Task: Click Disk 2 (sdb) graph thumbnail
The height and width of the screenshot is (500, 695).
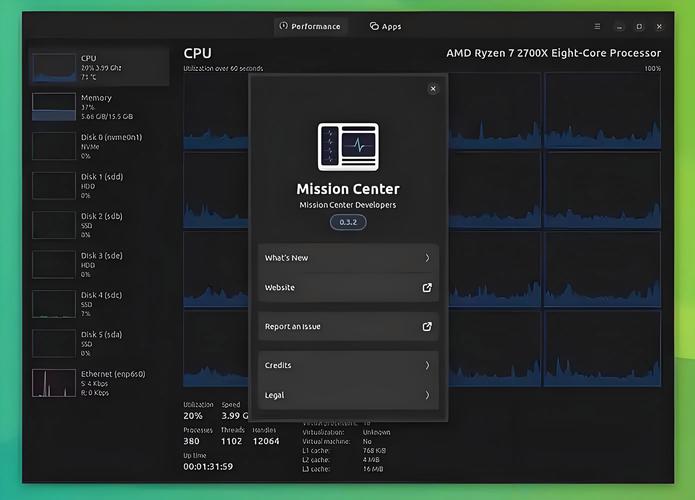Action: click(x=54, y=225)
